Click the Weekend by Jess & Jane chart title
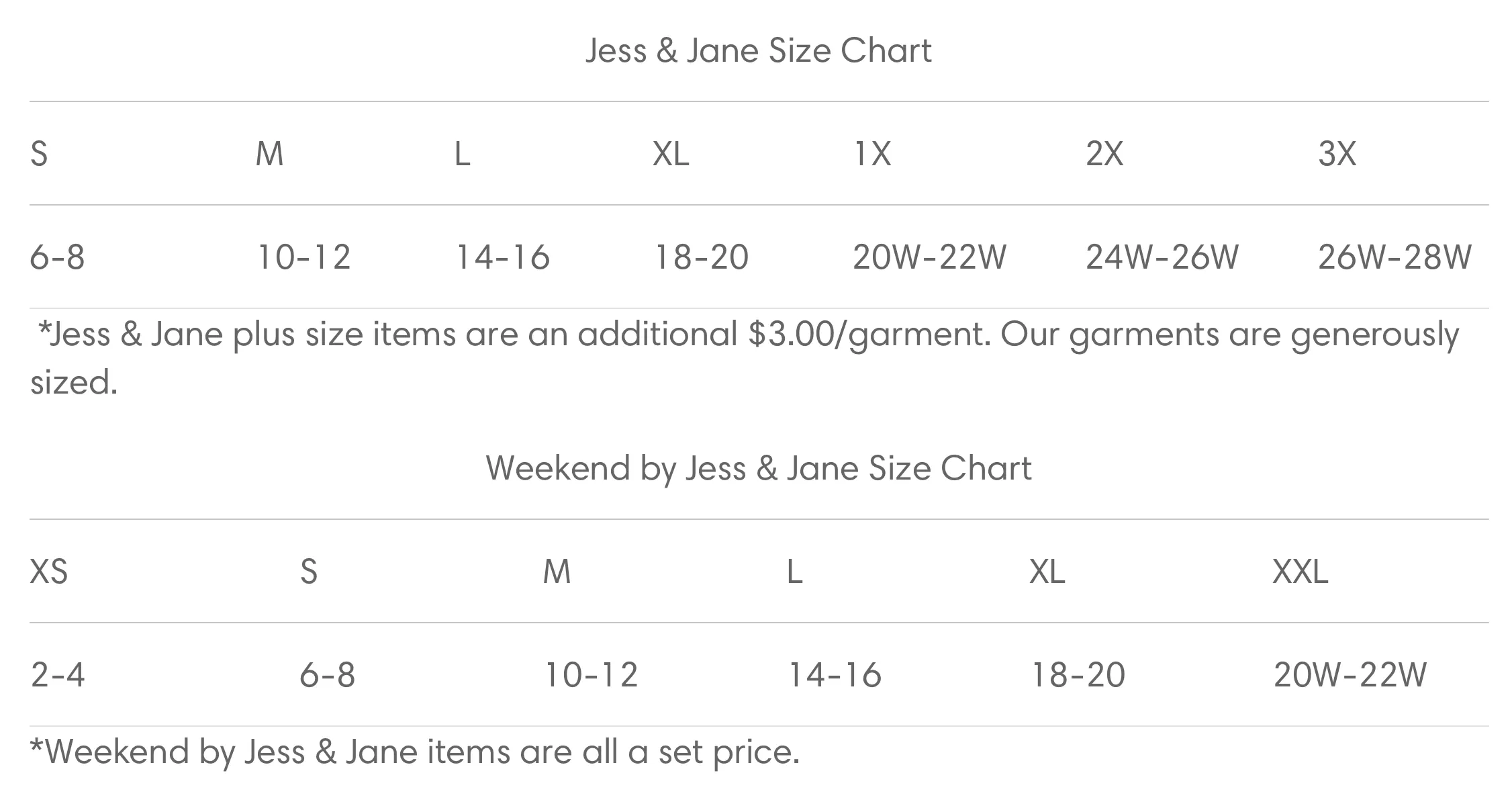The height and width of the screenshot is (806, 1512). click(759, 468)
